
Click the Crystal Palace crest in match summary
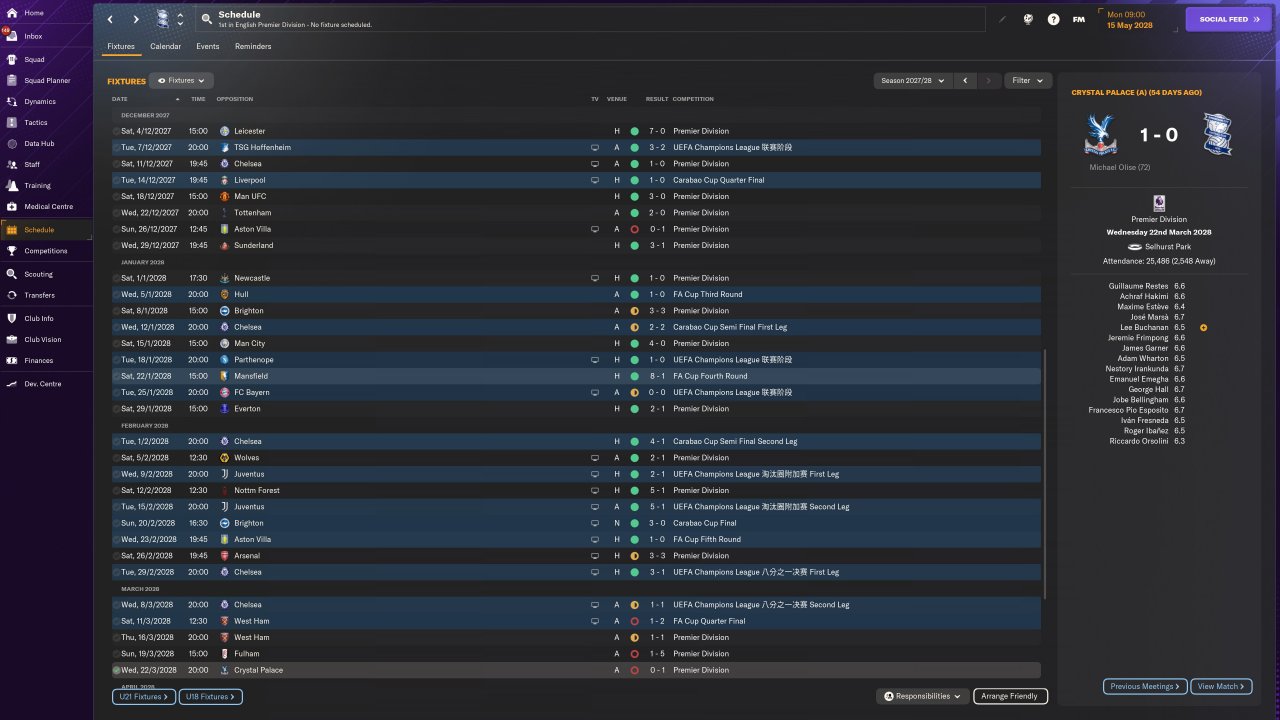[1100, 134]
